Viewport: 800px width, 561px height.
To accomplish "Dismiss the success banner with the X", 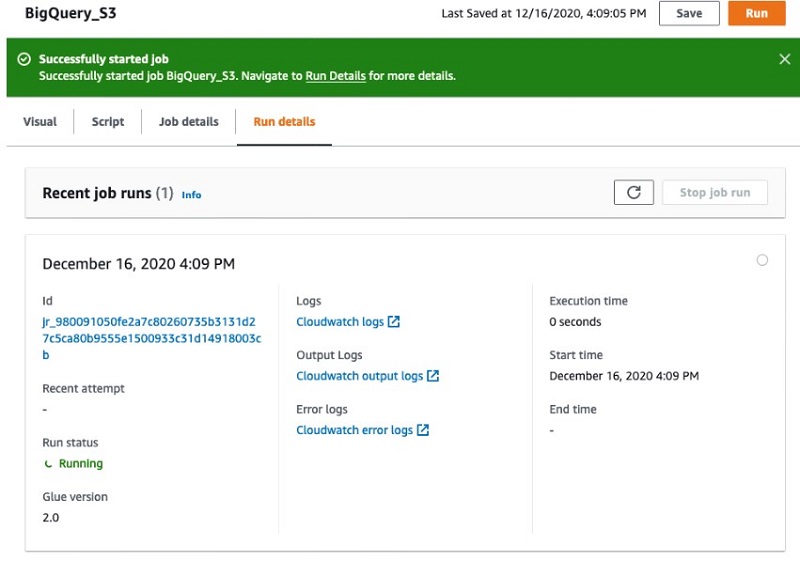I will (x=784, y=60).
